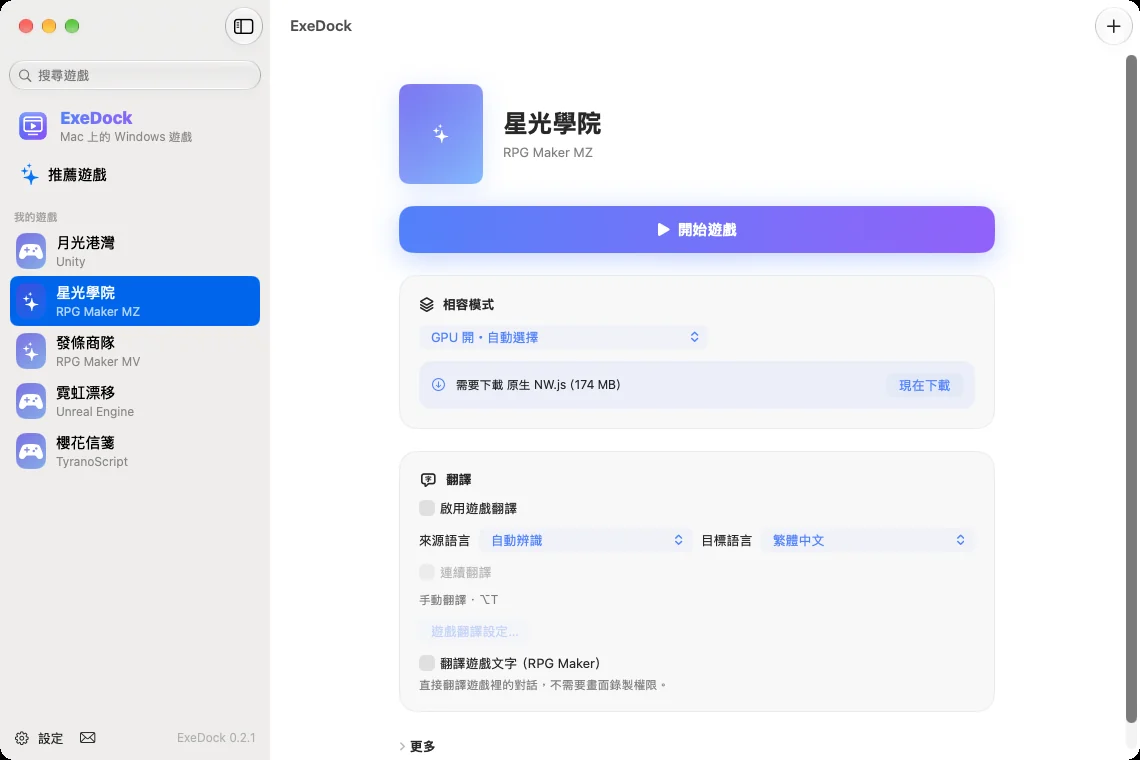The height and width of the screenshot is (760, 1140).
Task: Click the 需要下載 原生 NW.js (174 MB) text
Action: pos(538,385)
